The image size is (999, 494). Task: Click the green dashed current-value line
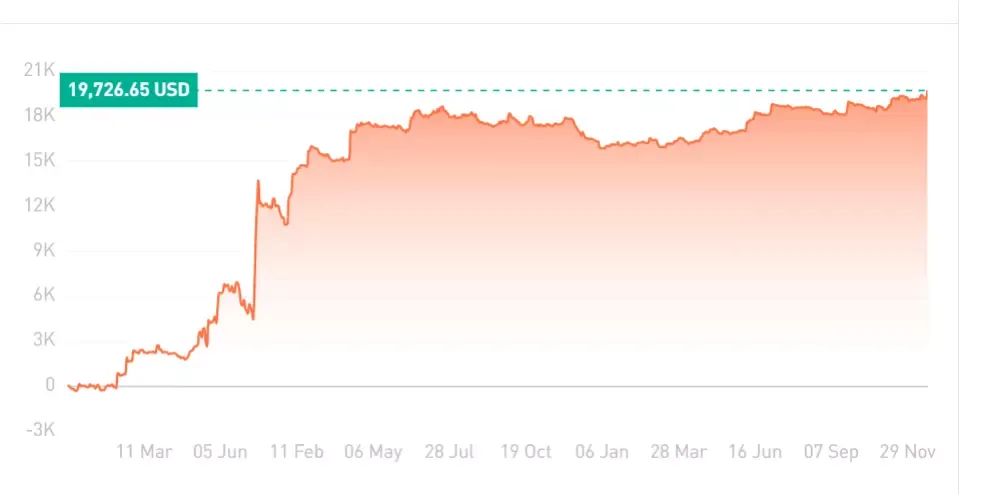[x=563, y=91]
